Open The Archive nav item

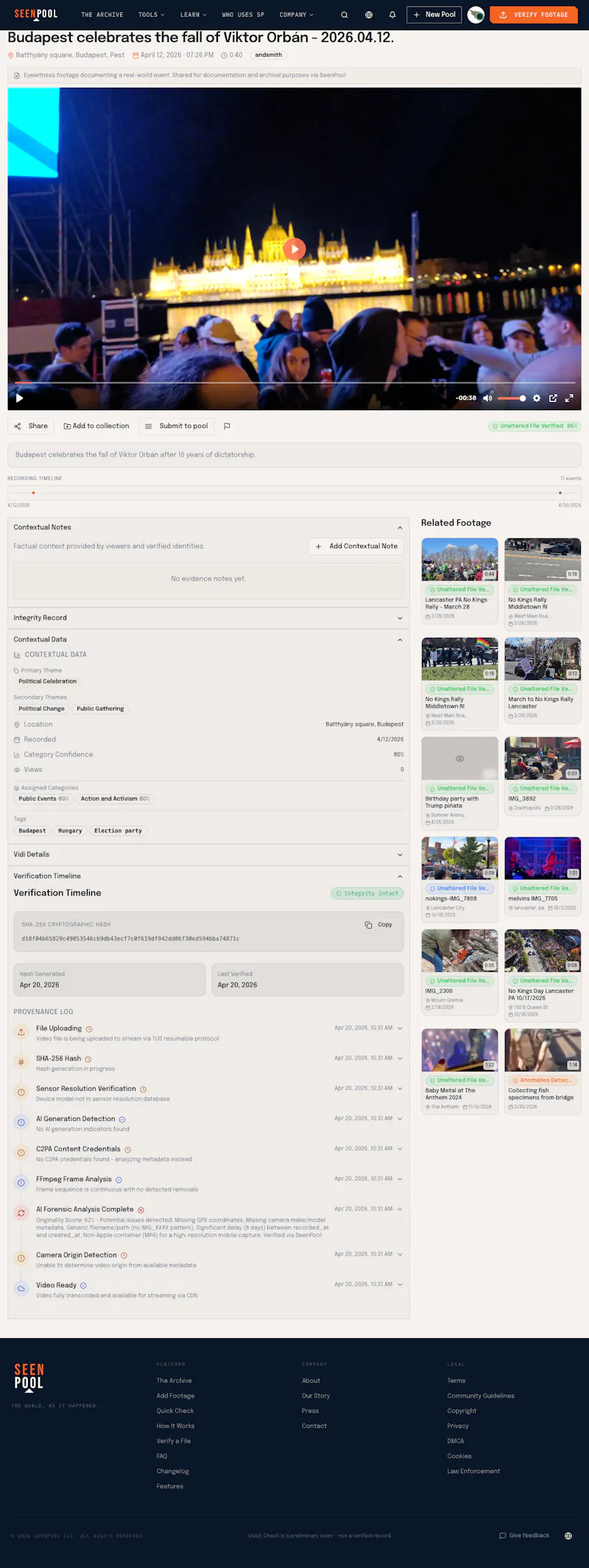coord(102,15)
